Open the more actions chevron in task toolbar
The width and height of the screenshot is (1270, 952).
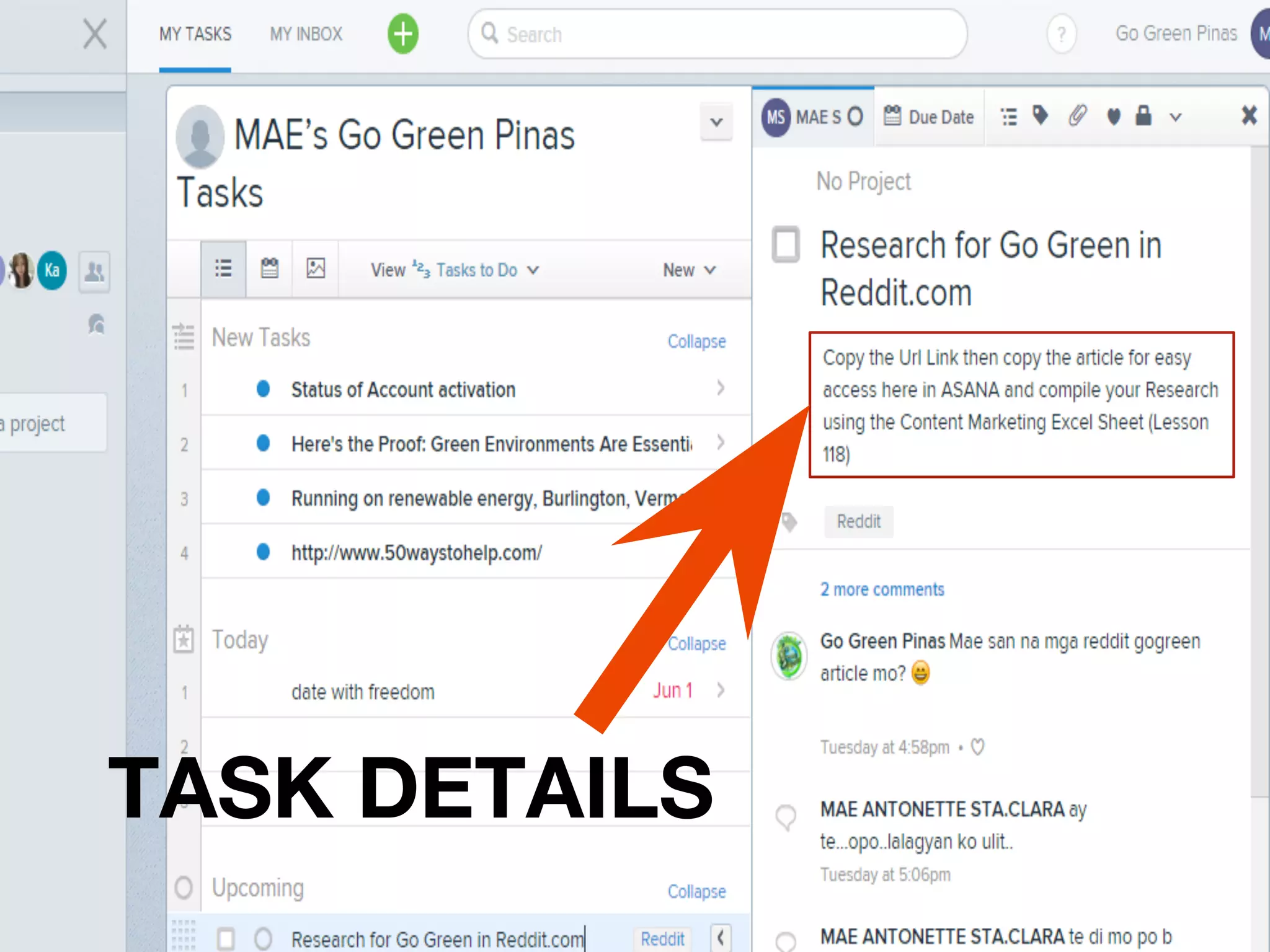point(1176,117)
